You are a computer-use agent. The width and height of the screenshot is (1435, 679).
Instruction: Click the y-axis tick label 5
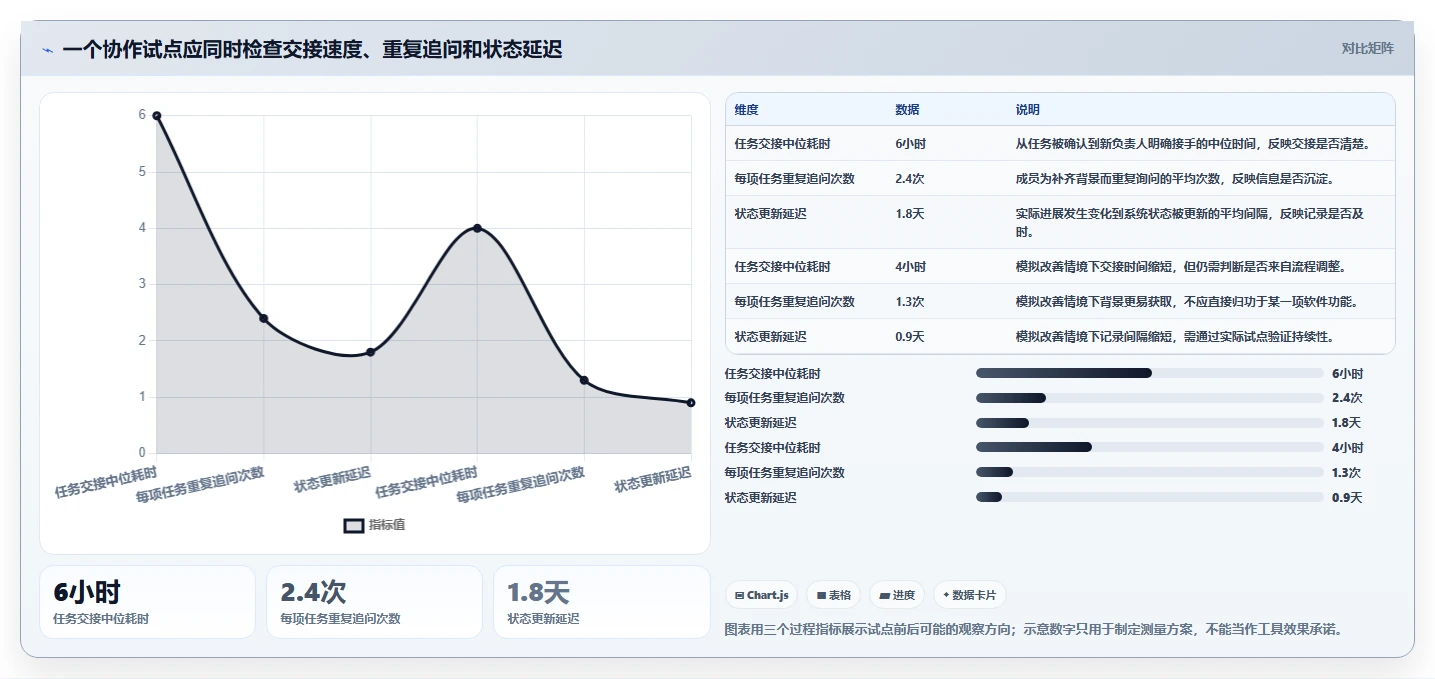click(x=142, y=172)
